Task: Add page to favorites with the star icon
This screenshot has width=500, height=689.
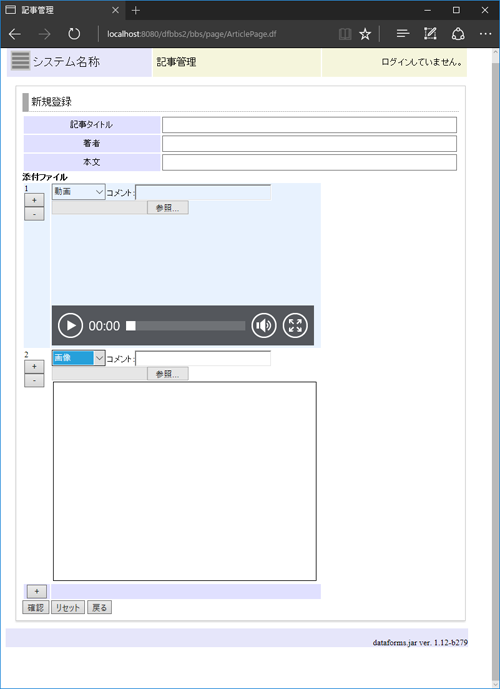Action: (x=365, y=34)
